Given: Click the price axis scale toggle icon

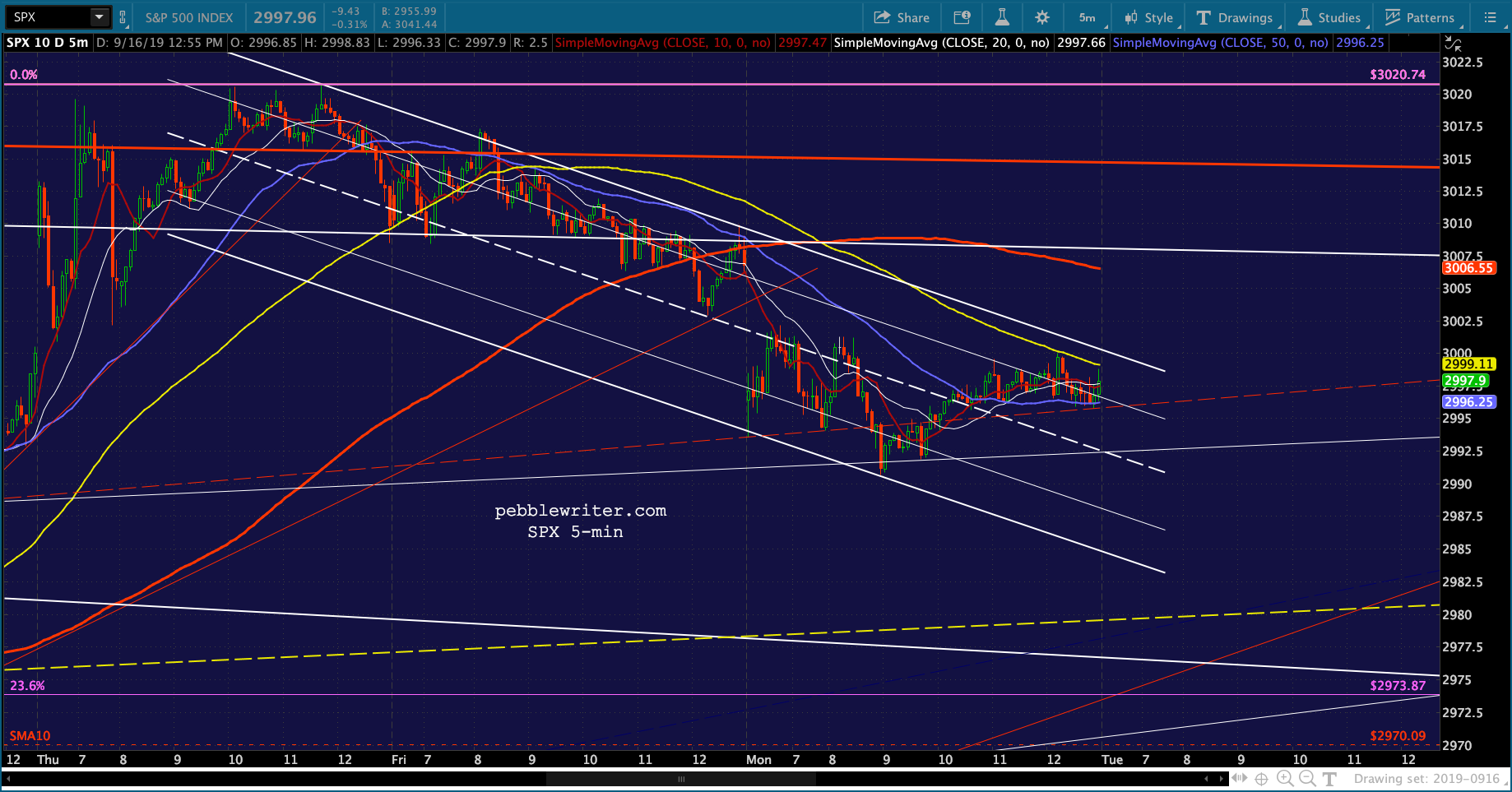Looking at the screenshot, I should (1453, 44).
